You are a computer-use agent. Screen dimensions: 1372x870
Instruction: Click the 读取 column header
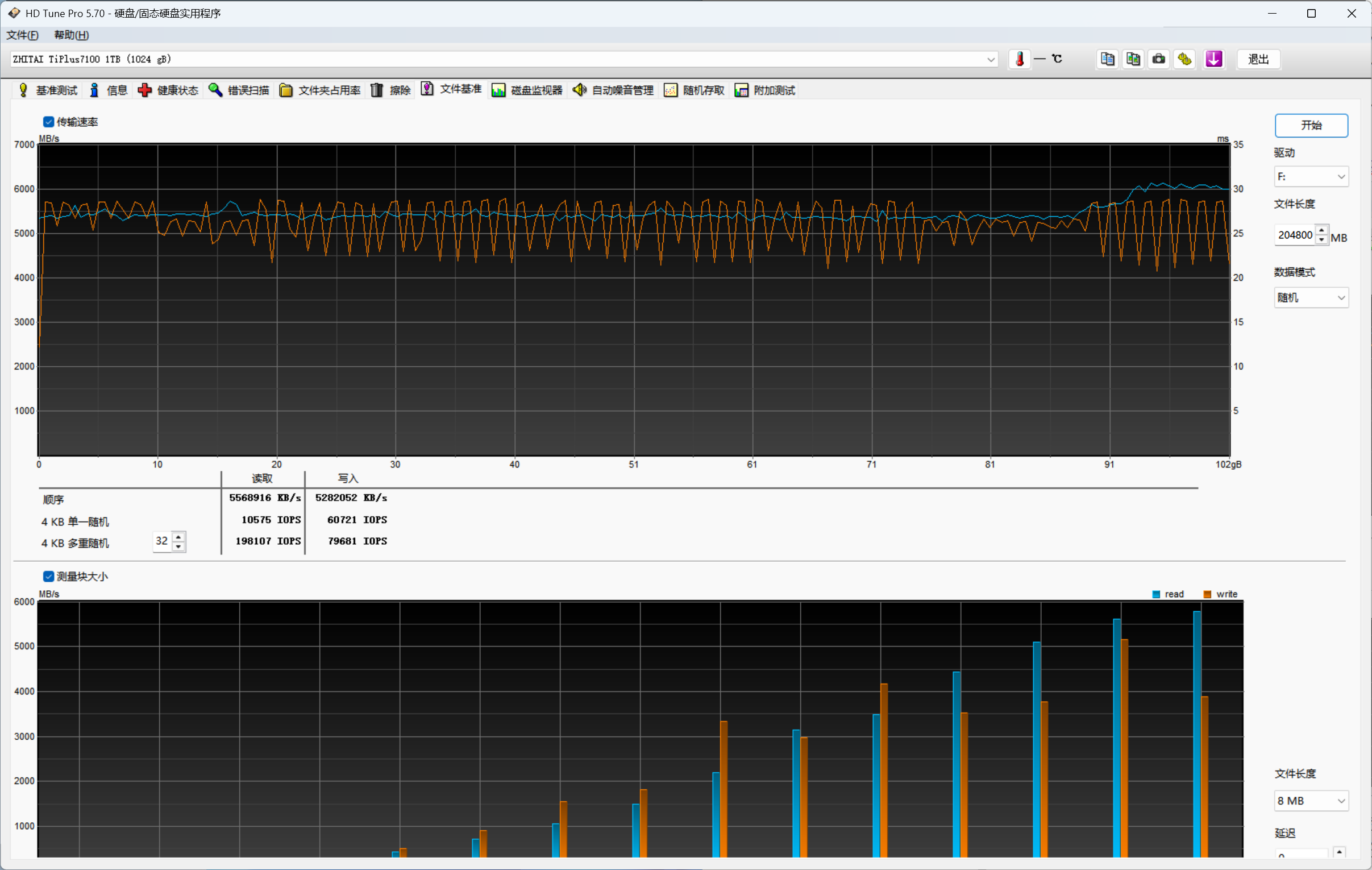pos(262,478)
